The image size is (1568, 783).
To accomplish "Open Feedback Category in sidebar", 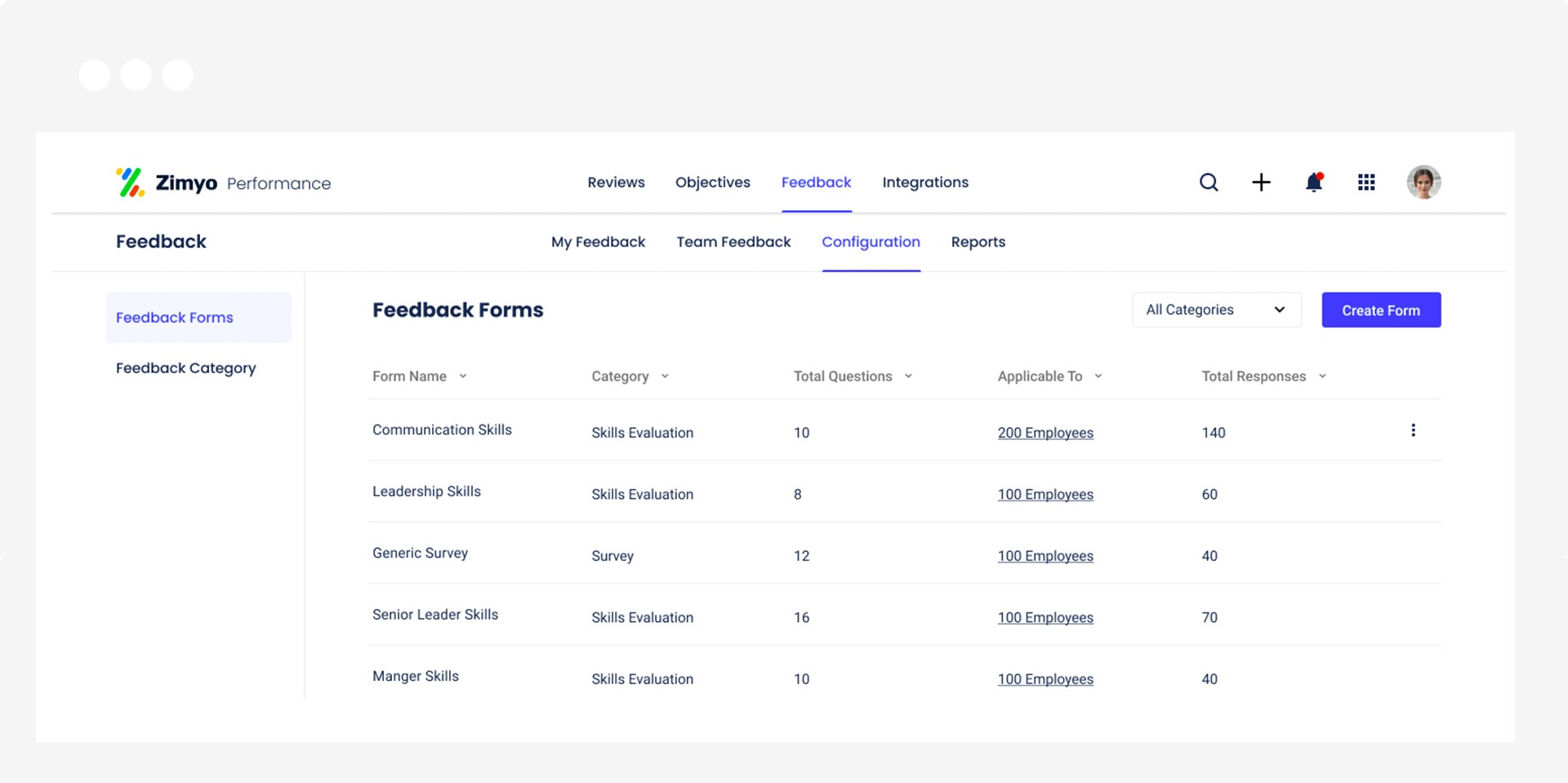I will [x=185, y=368].
